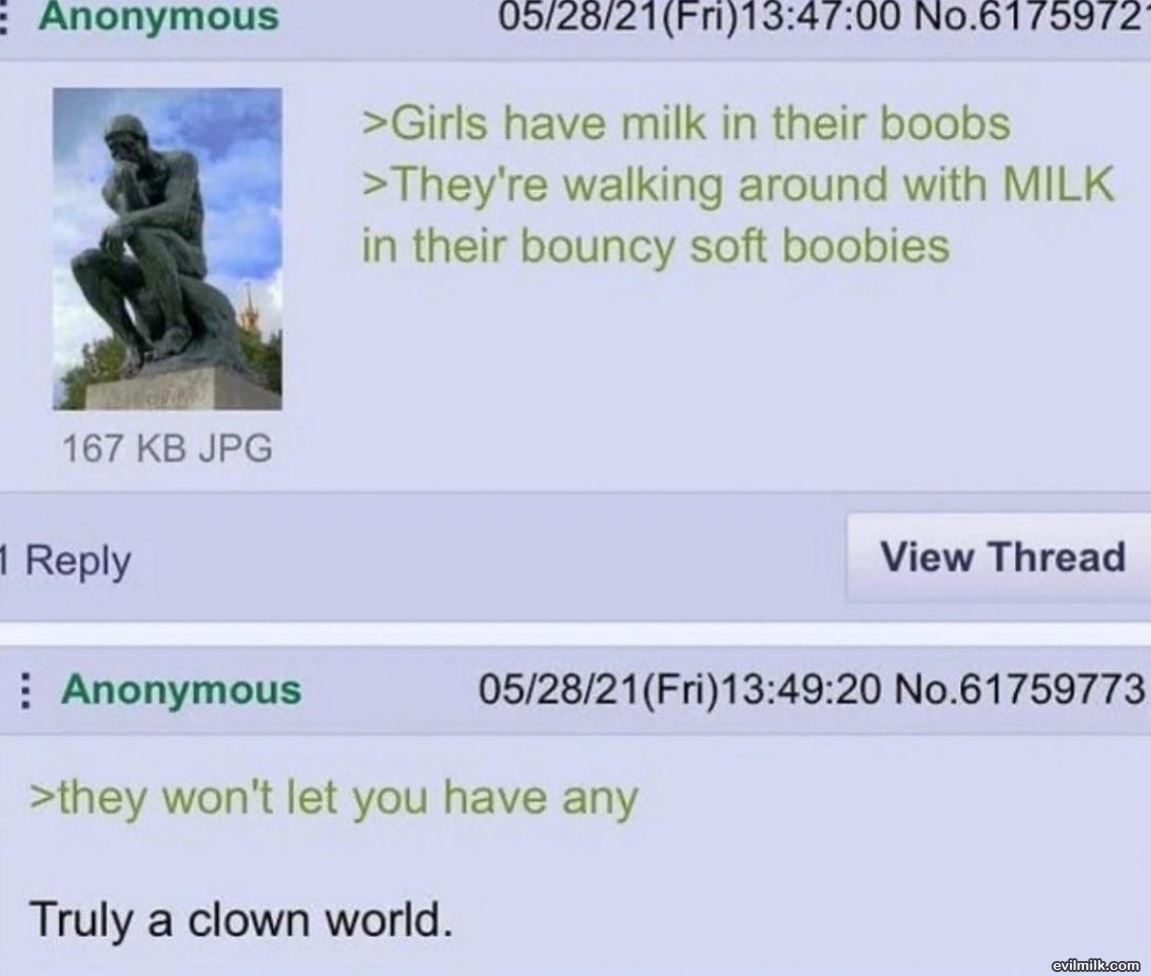Click the View Thread button
1151x976 pixels.
pyautogui.click(x=1002, y=557)
